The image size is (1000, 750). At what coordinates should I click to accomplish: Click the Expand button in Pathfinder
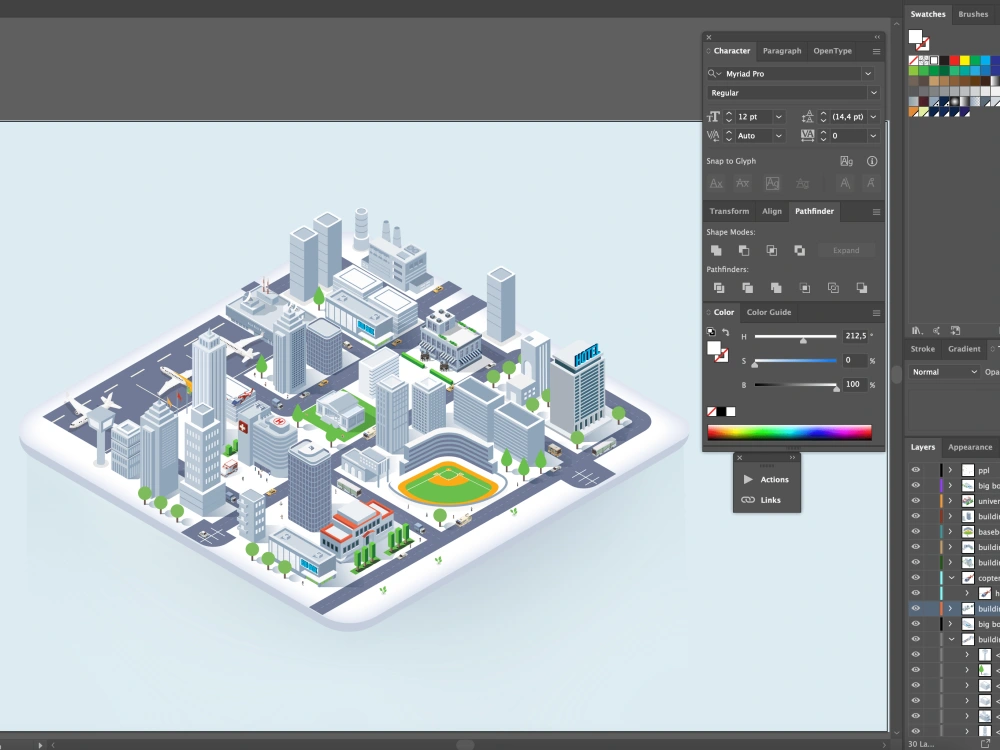click(x=846, y=251)
